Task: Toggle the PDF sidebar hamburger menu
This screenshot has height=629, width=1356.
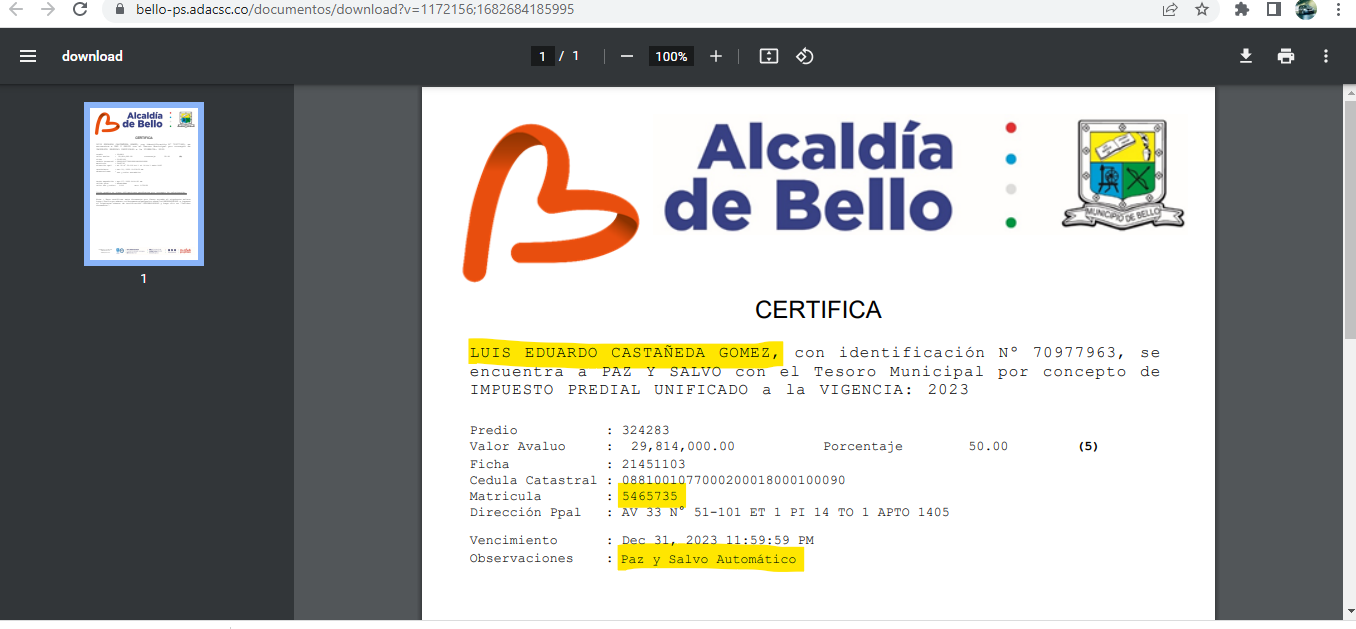Action: pos(28,56)
